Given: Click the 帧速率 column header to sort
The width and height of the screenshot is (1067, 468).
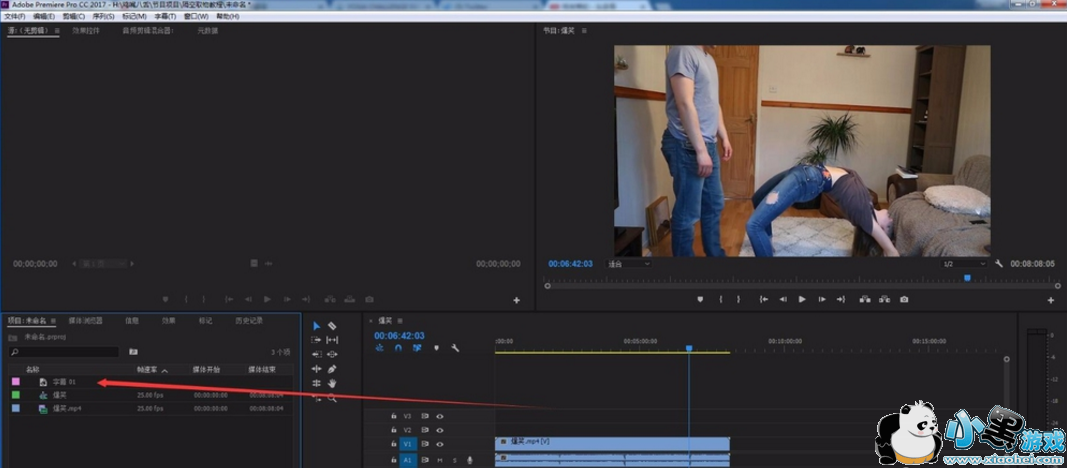Looking at the screenshot, I should coord(149,369).
